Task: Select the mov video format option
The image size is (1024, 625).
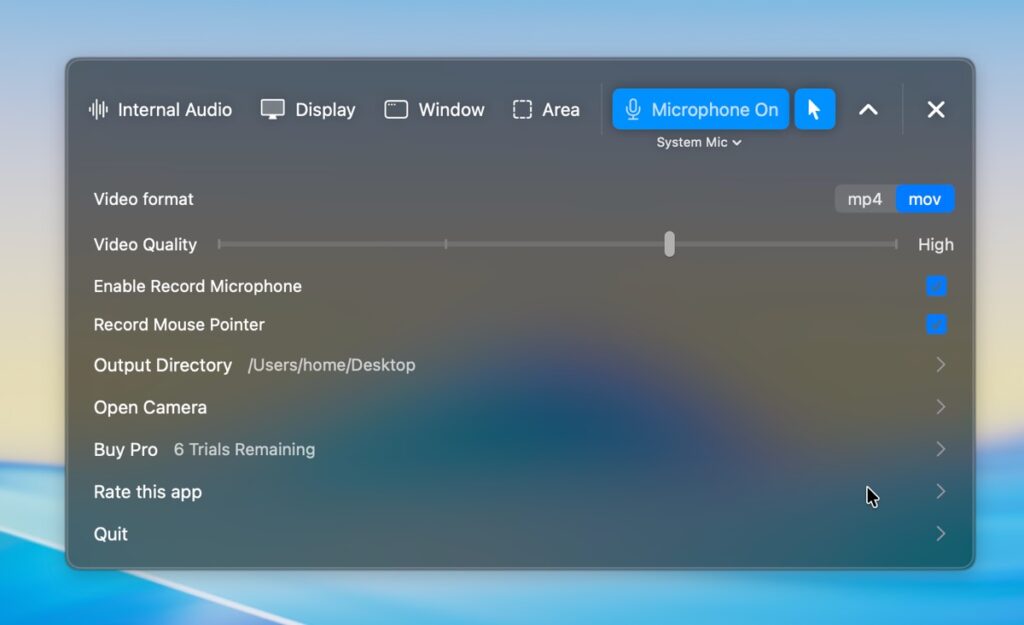Action: [x=924, y=199]
